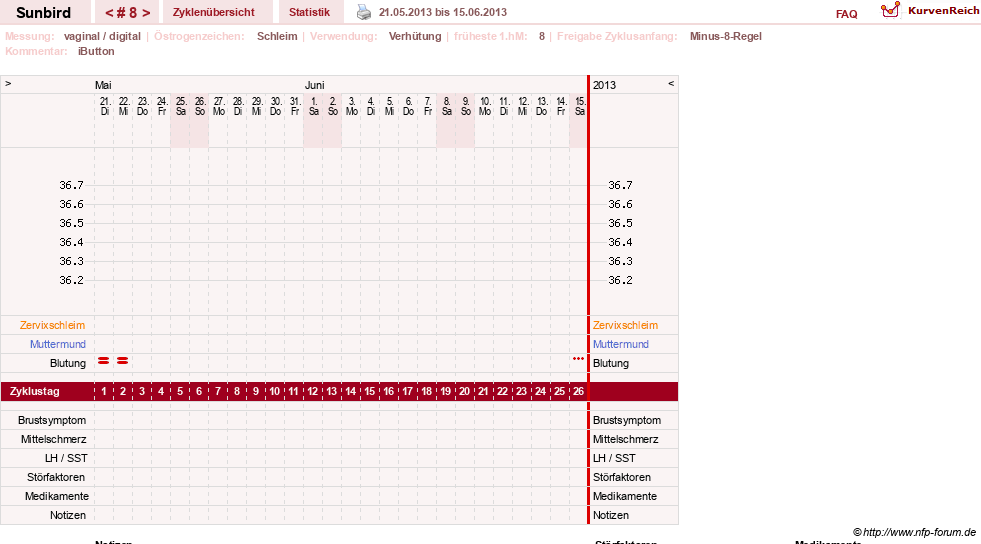Click the left Muttermund label

58,344
